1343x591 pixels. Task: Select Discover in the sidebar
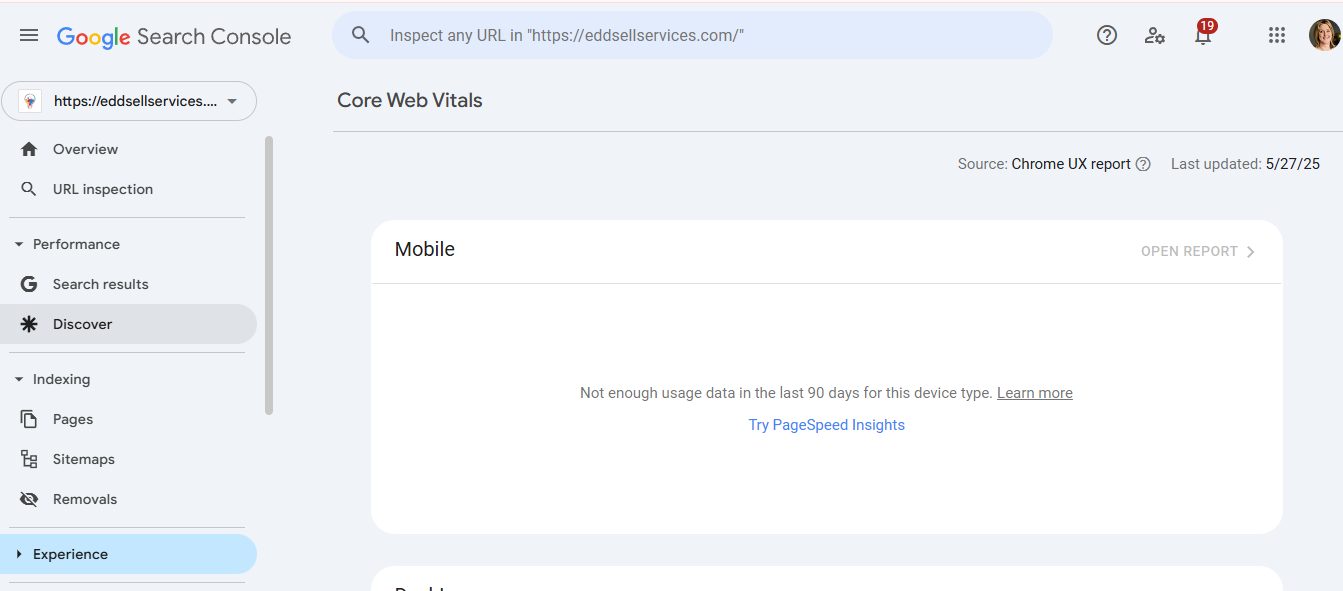[128, 324]
